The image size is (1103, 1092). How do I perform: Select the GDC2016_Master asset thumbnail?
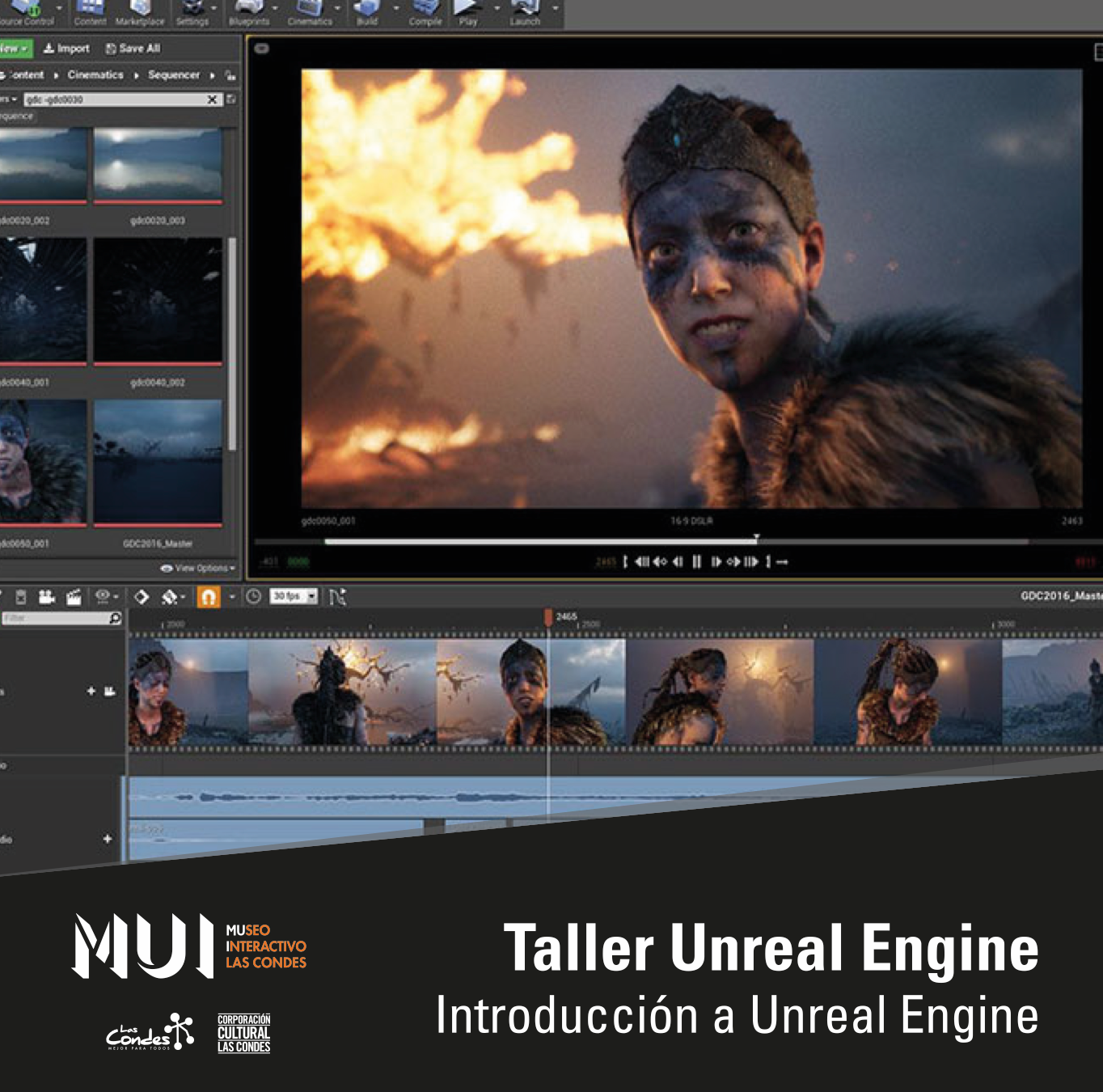point(158,463)
